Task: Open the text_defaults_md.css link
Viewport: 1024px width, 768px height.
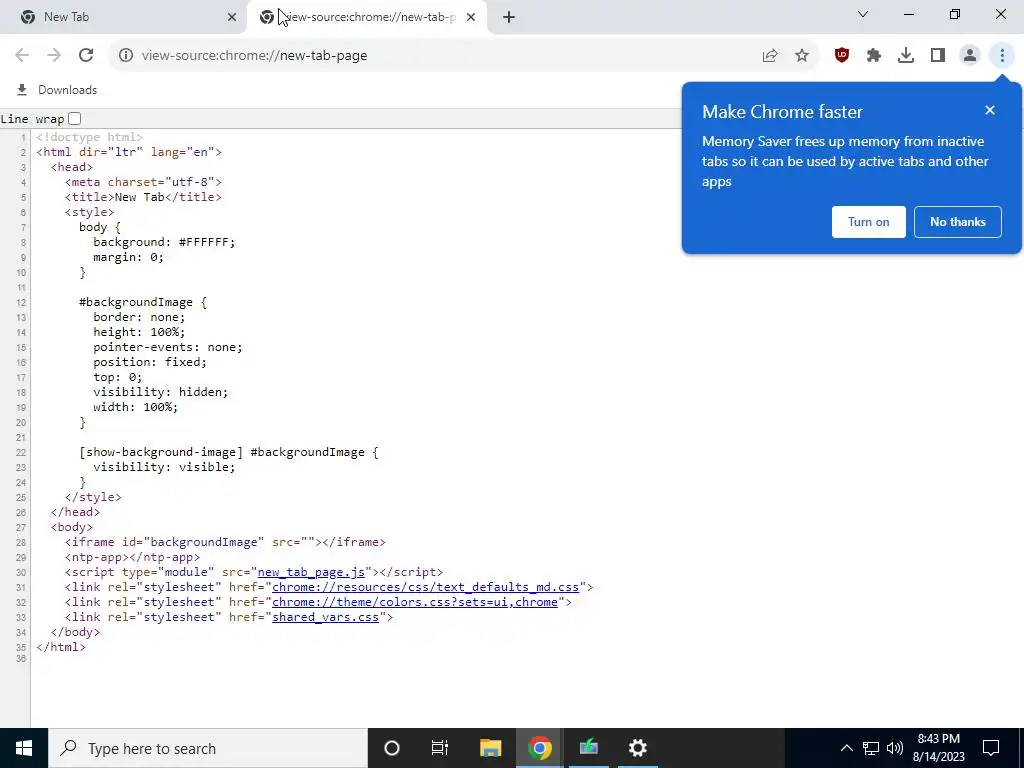Action: tap(425, 587)
